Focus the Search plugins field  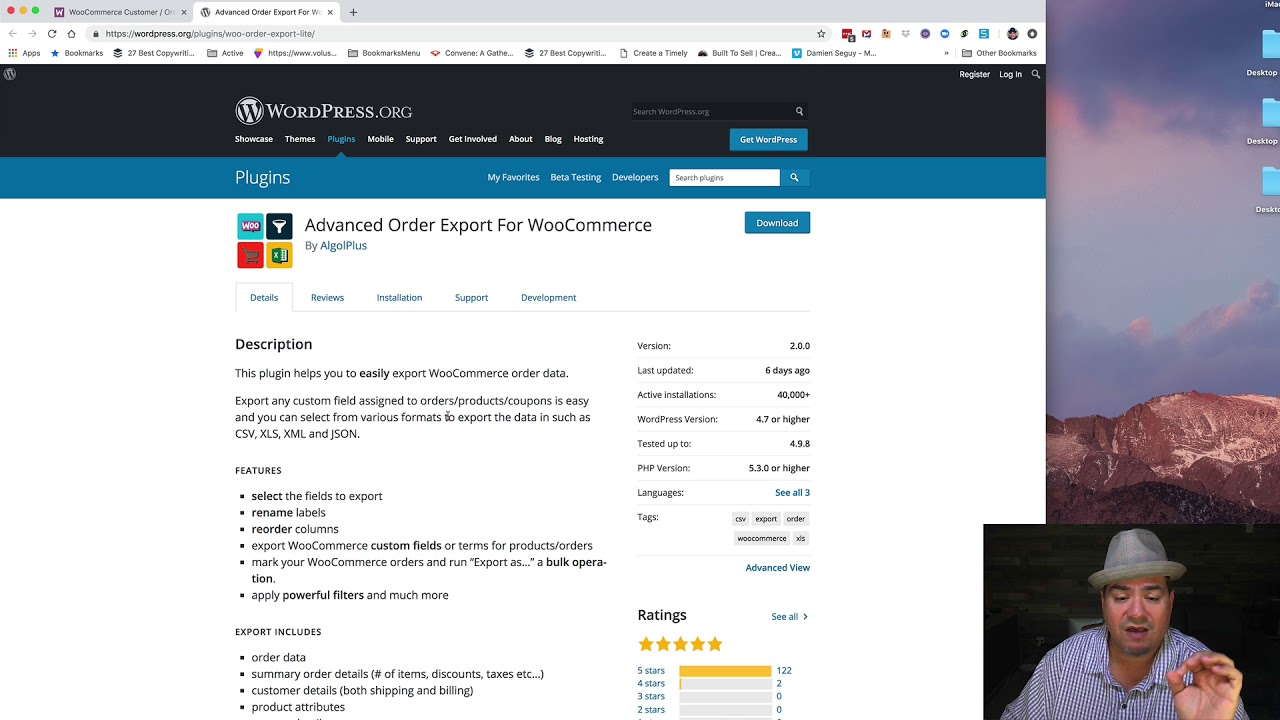(x=724, y=177)
